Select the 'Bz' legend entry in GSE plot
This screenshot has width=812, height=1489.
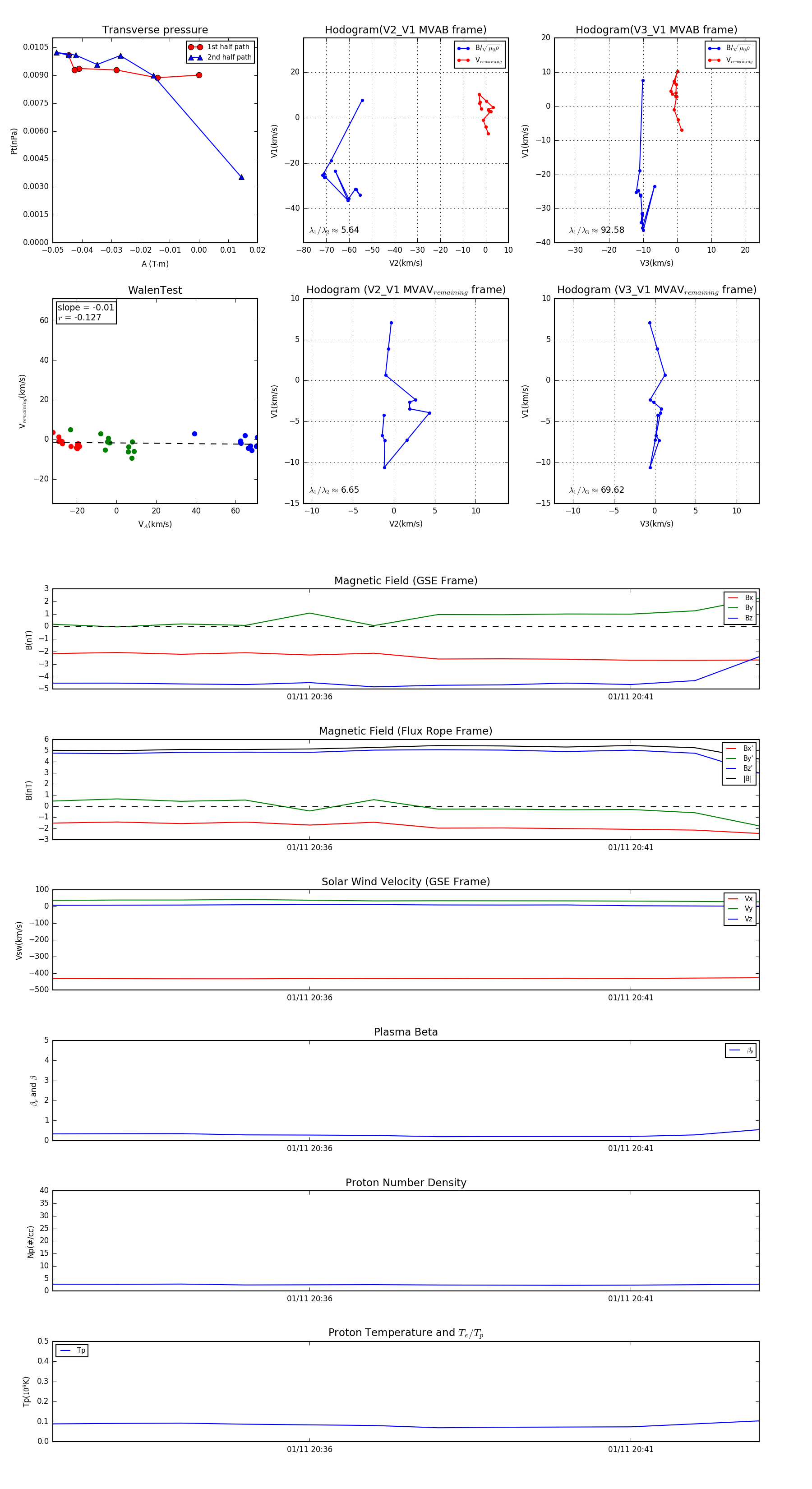(740, 618)
